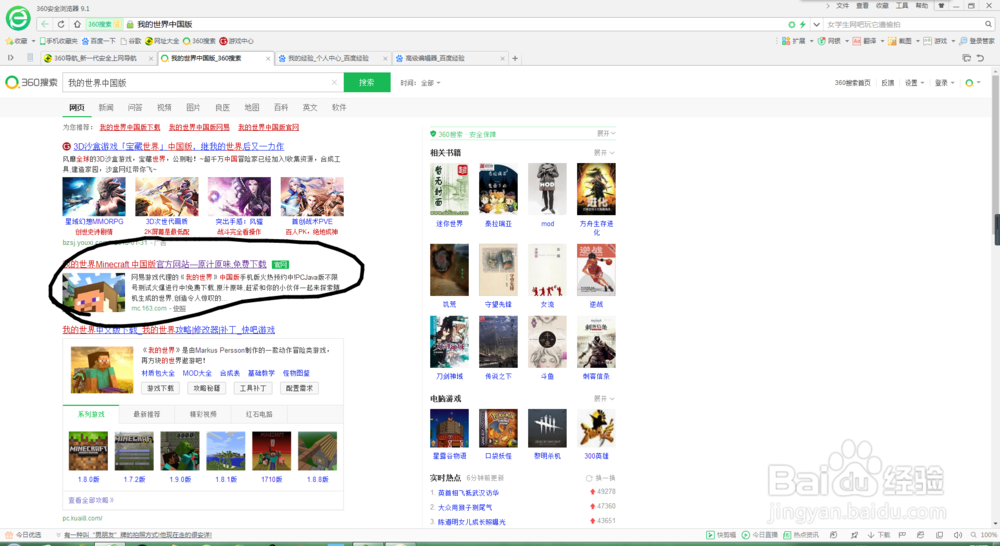Select the 新闻 search category tab
The width and height of the screenshot is (1000, 546).
pyautogui.click(x=106, y=107)
